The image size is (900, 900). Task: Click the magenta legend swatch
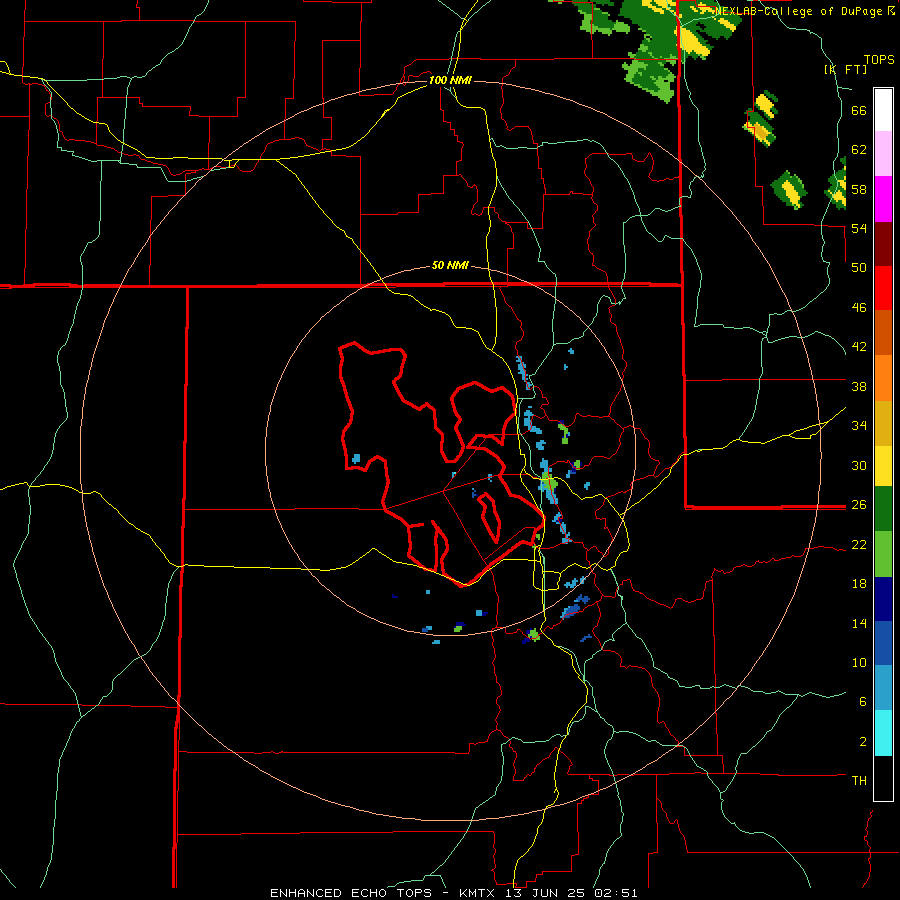[883, 199]
